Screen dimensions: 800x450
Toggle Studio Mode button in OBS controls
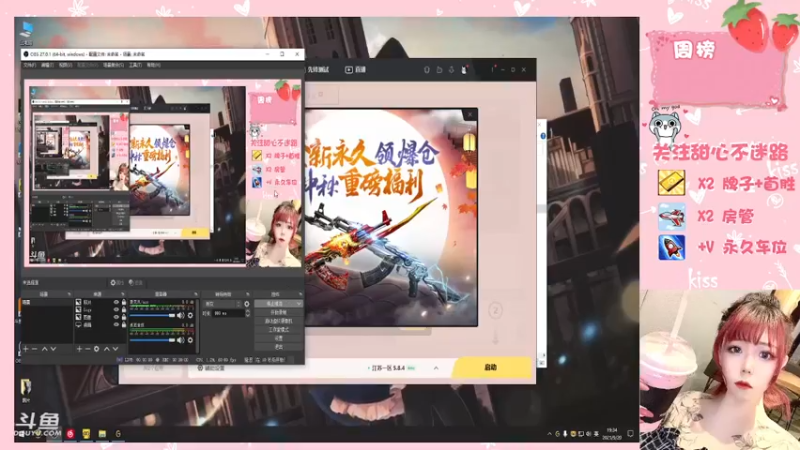[279, 330]
